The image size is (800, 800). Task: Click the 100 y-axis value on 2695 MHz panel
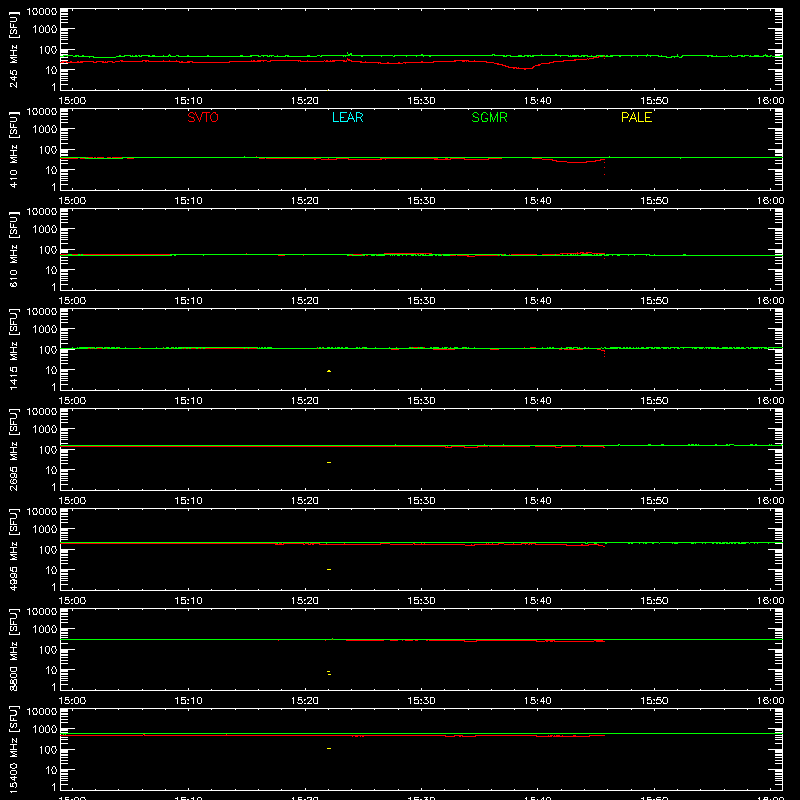pyautogui.click(x=48, y=449)
